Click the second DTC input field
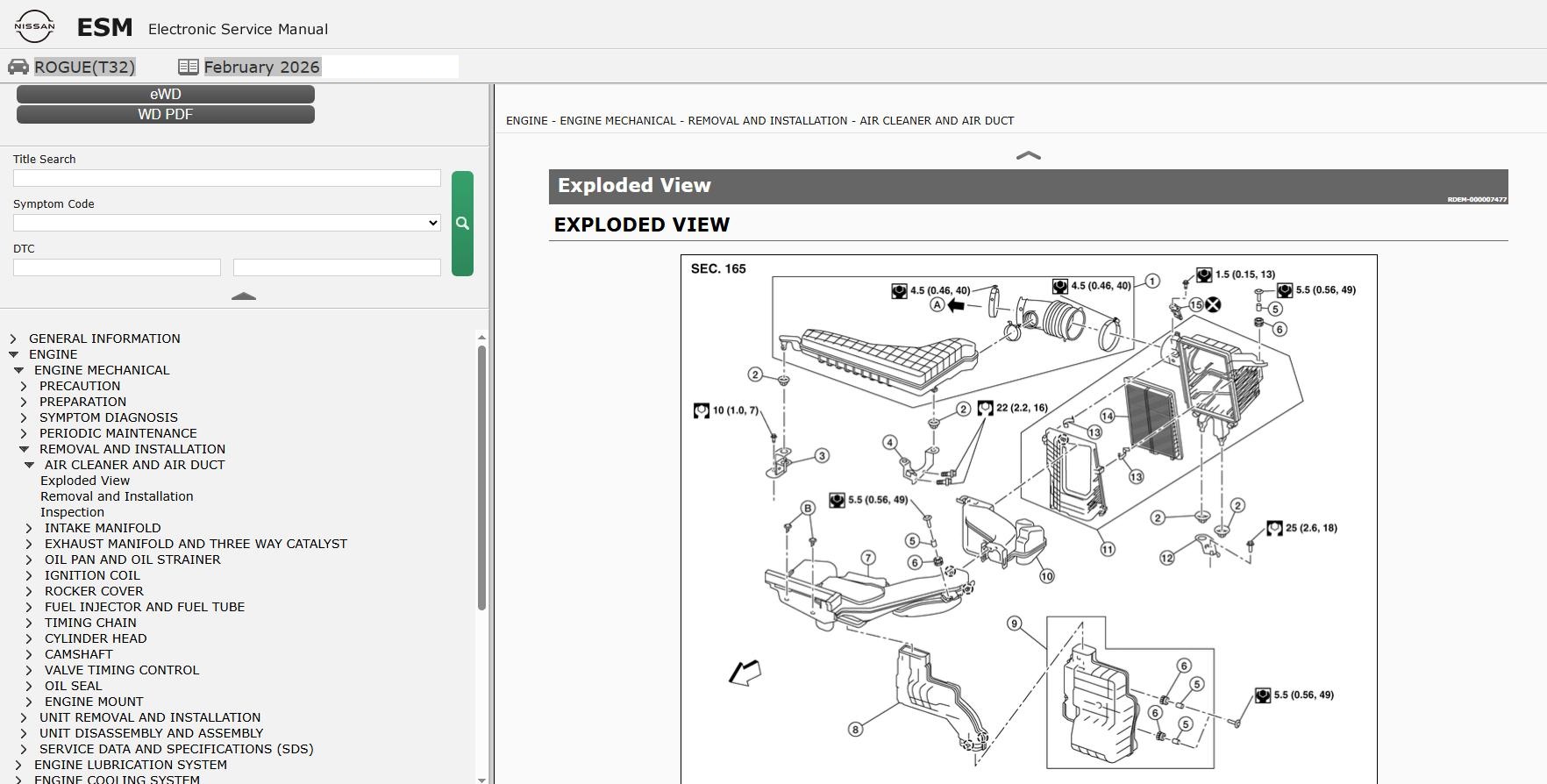 (x=337, y=267)
